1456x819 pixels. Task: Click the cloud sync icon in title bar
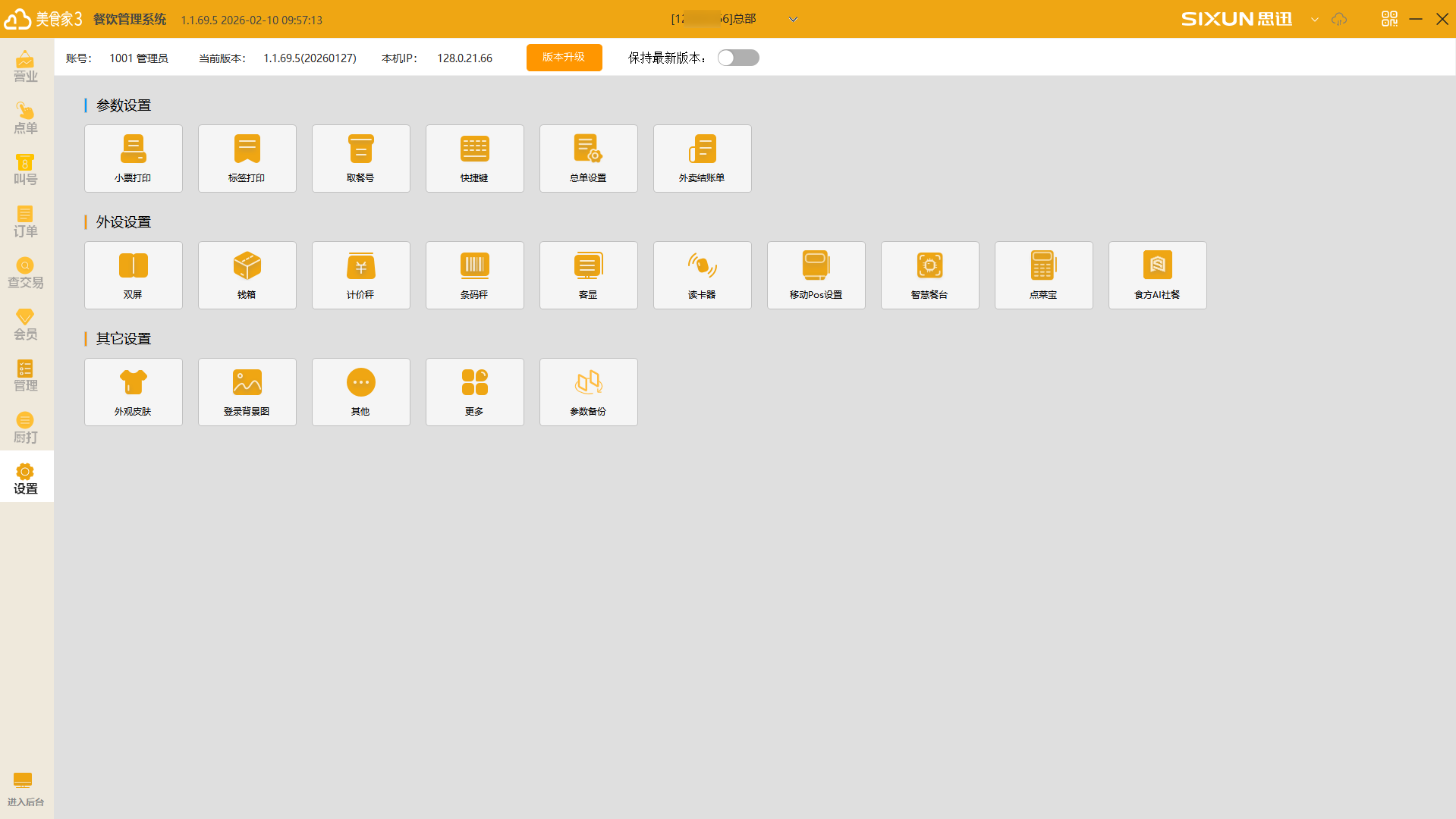[1339, 19]
